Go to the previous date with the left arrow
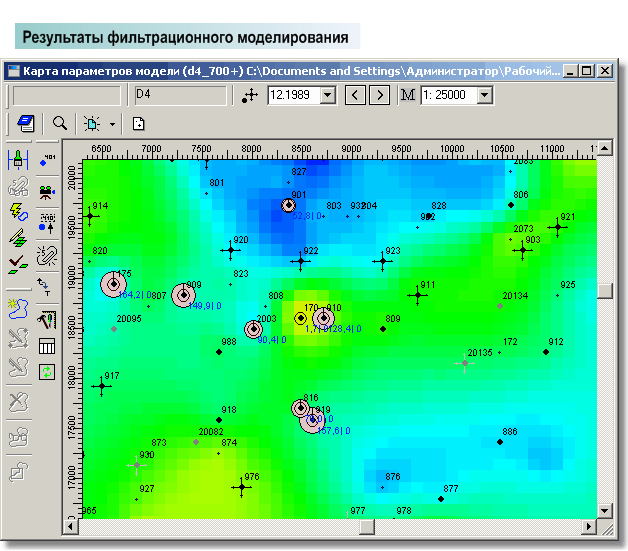 click(x=355, y=95)
